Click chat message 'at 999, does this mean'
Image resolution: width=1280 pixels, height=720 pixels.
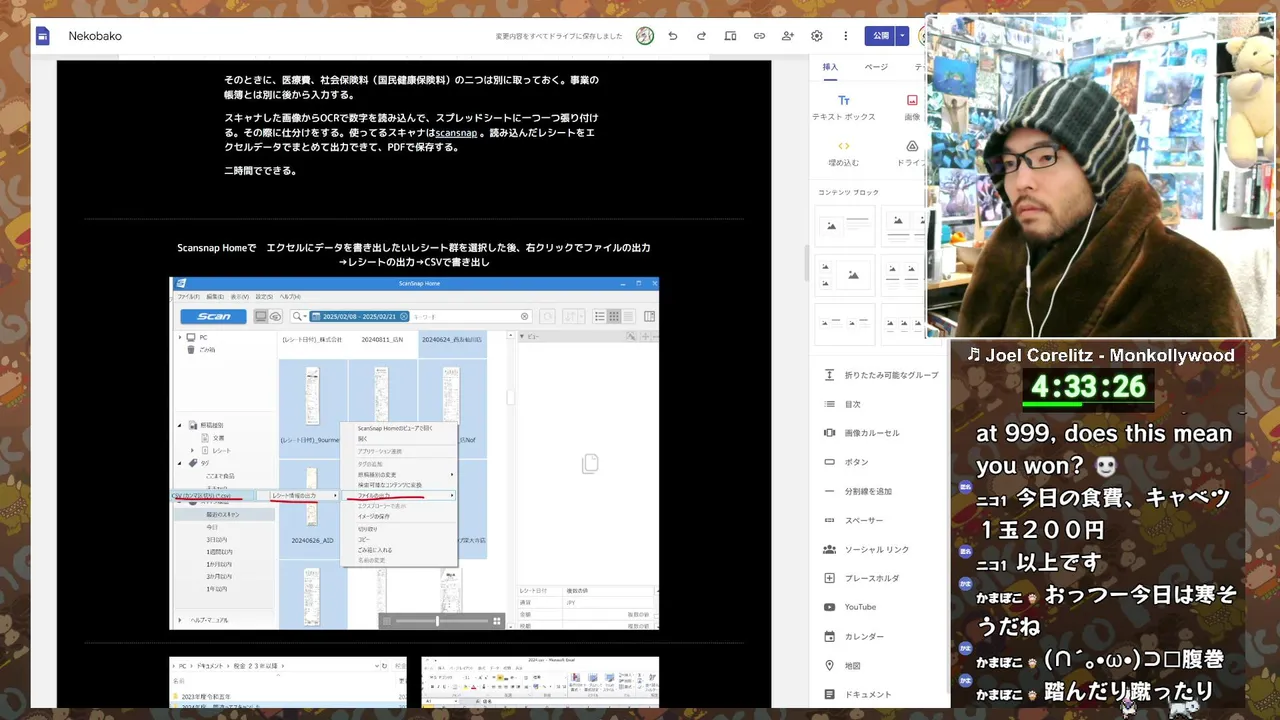point(1104,450)
